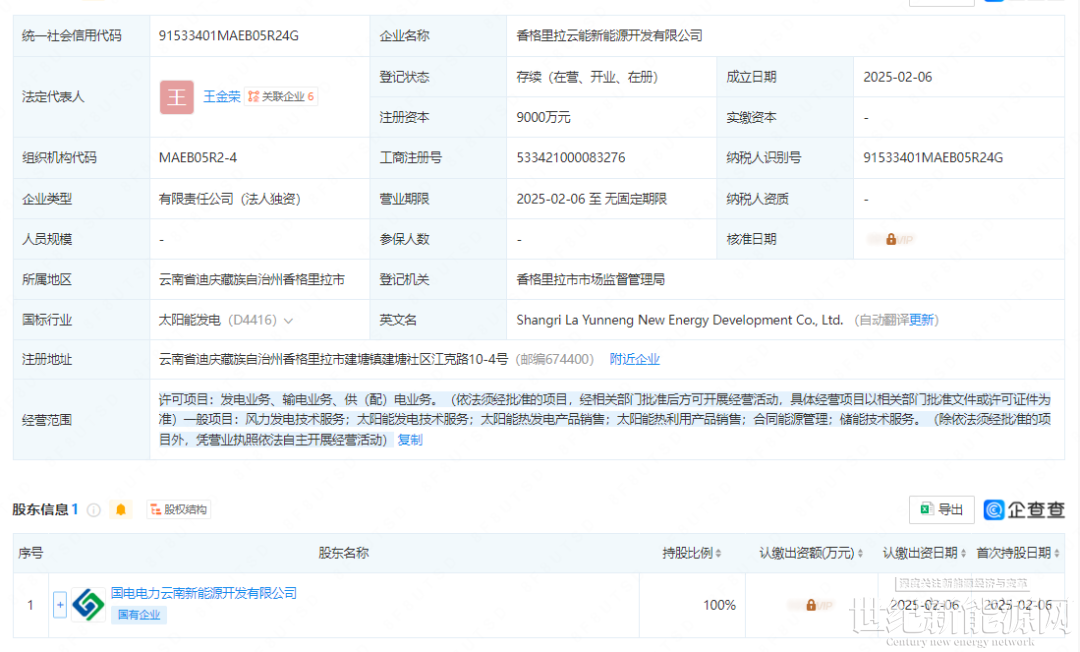The width and height of the screenshot is (1080, 652).
Task: Click the 参保人数 label cell
Action: [x=438, y=239]
